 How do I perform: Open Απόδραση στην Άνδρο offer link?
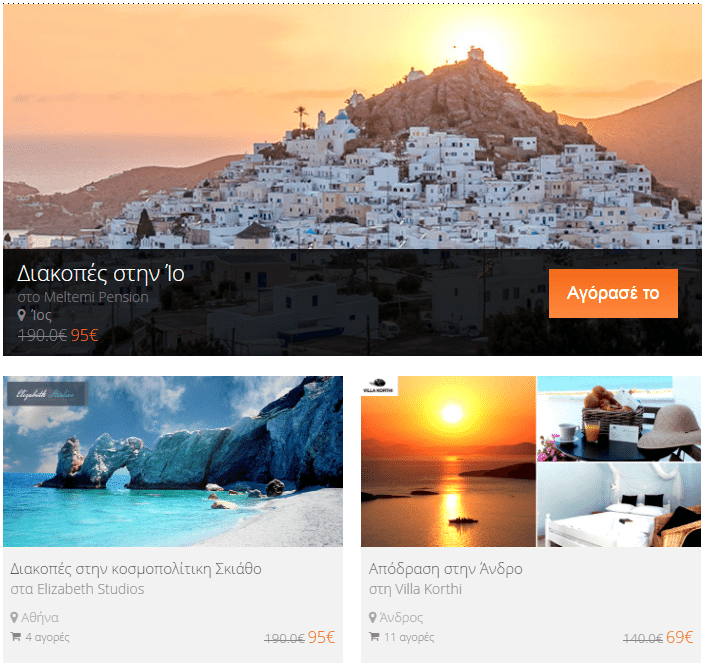pos(445,569)
